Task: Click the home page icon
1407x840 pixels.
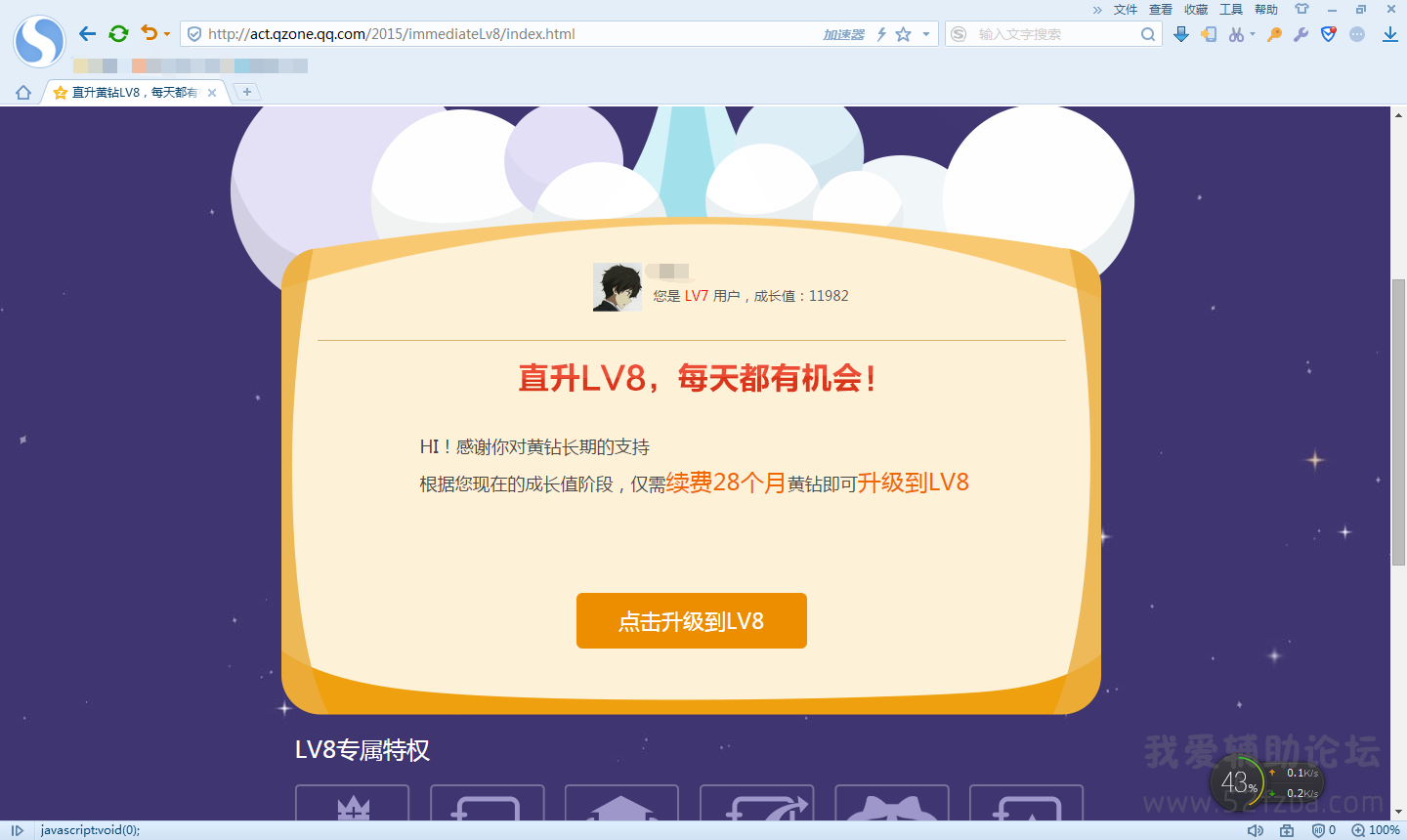Action: pyautogui.click(x=23, y=93)
